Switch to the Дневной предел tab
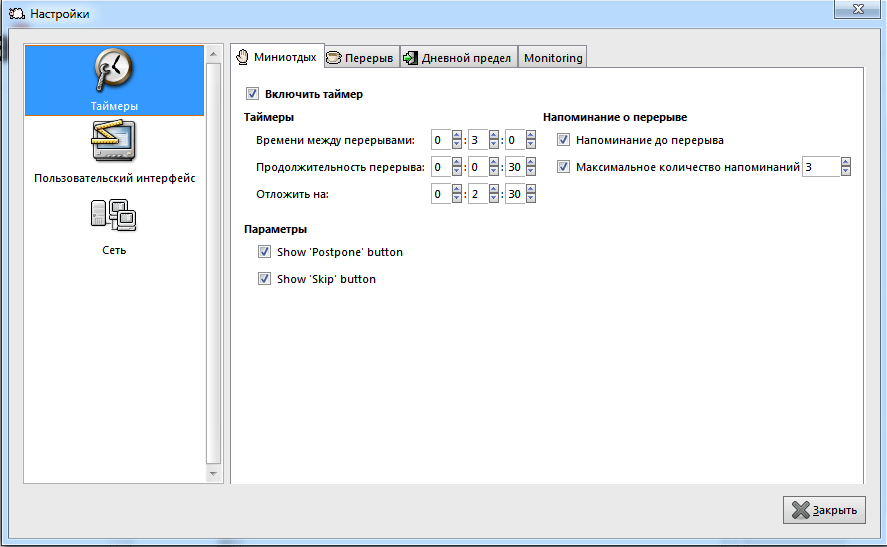 (459, 57)
